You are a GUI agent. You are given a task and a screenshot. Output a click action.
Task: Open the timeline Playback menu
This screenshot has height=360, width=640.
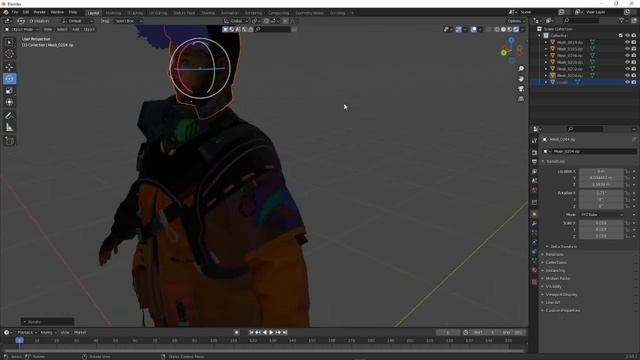click(x=26, y=333)
